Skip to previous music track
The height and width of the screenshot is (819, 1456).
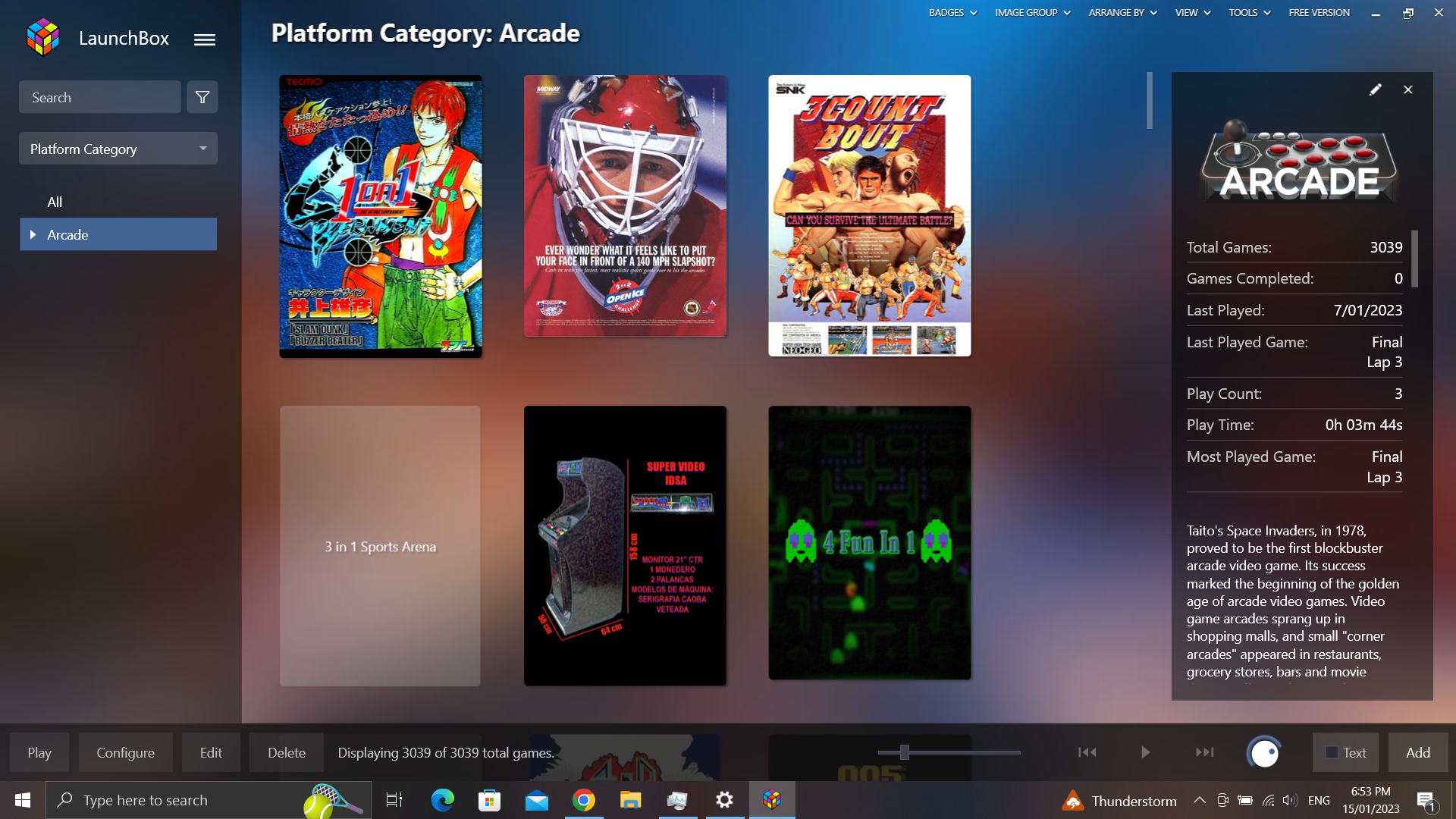1087,752
